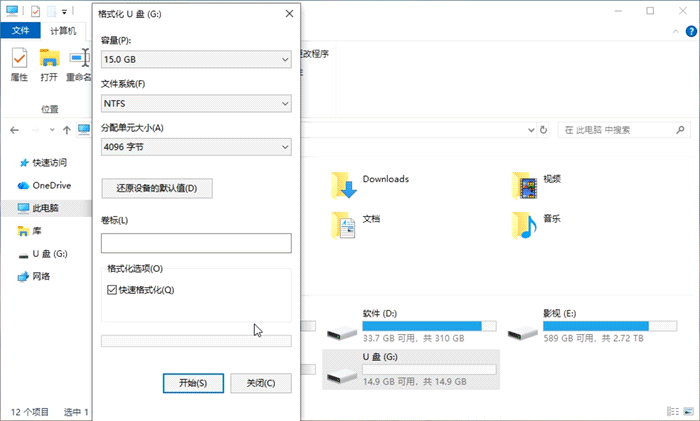This screenshot has height=421, width=700.
Task: Click the '33.7 GB 可用, 共 310 GB' text
Action: click(x=413, y=338)
